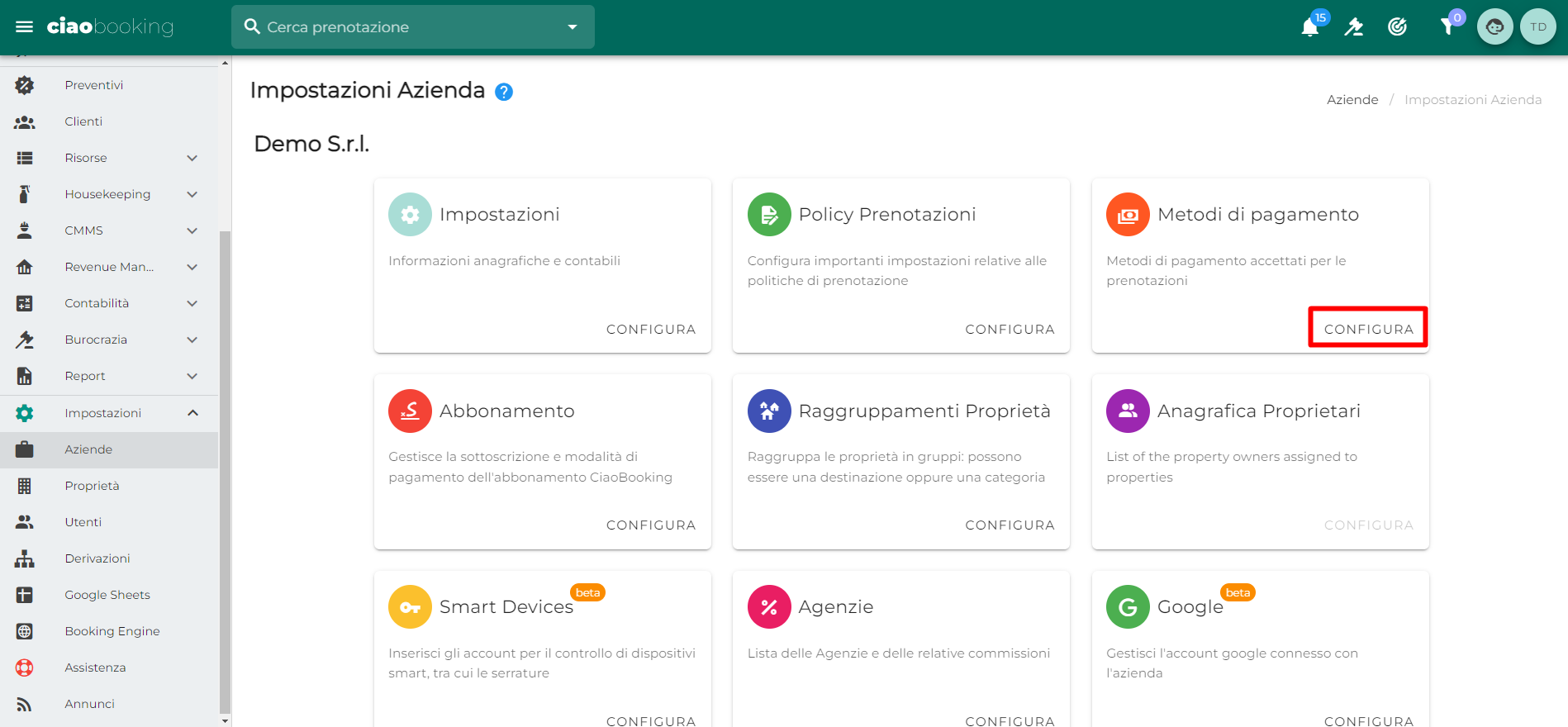The height and width of the screenshot is (727, 1568).
Task: Click the Agenzie percent icon
Action: (x=769, y=607)
